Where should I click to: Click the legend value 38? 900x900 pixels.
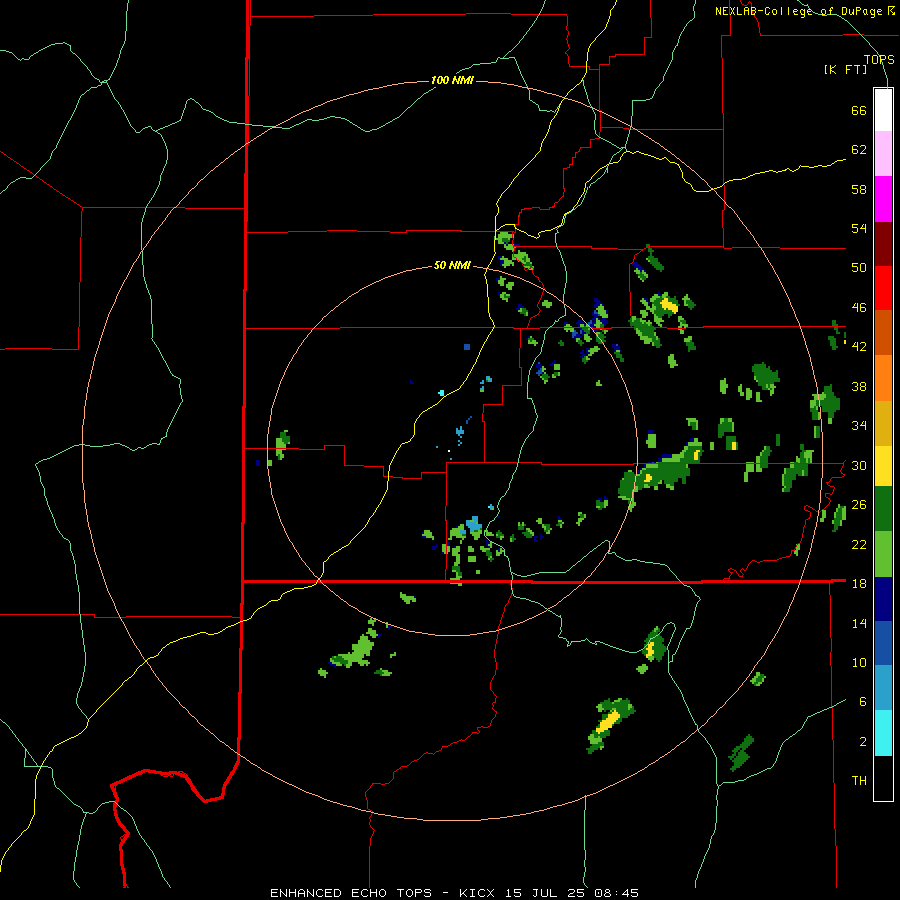(859, 386)
